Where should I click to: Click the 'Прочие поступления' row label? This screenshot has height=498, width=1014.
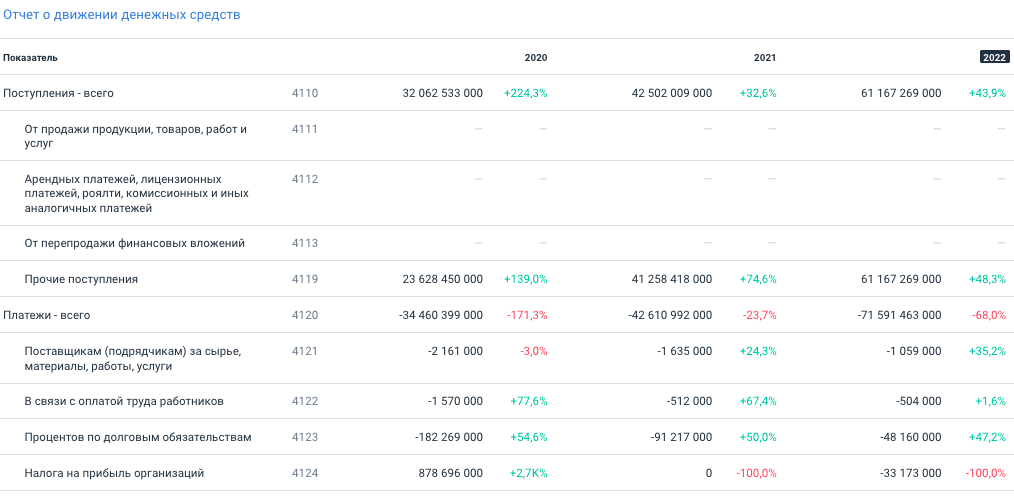[81, 279]
